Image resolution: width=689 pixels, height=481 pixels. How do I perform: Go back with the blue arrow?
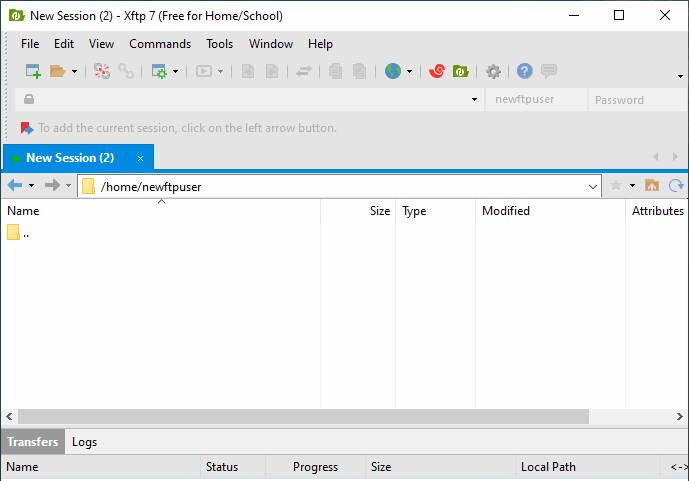tap(15, 185)
